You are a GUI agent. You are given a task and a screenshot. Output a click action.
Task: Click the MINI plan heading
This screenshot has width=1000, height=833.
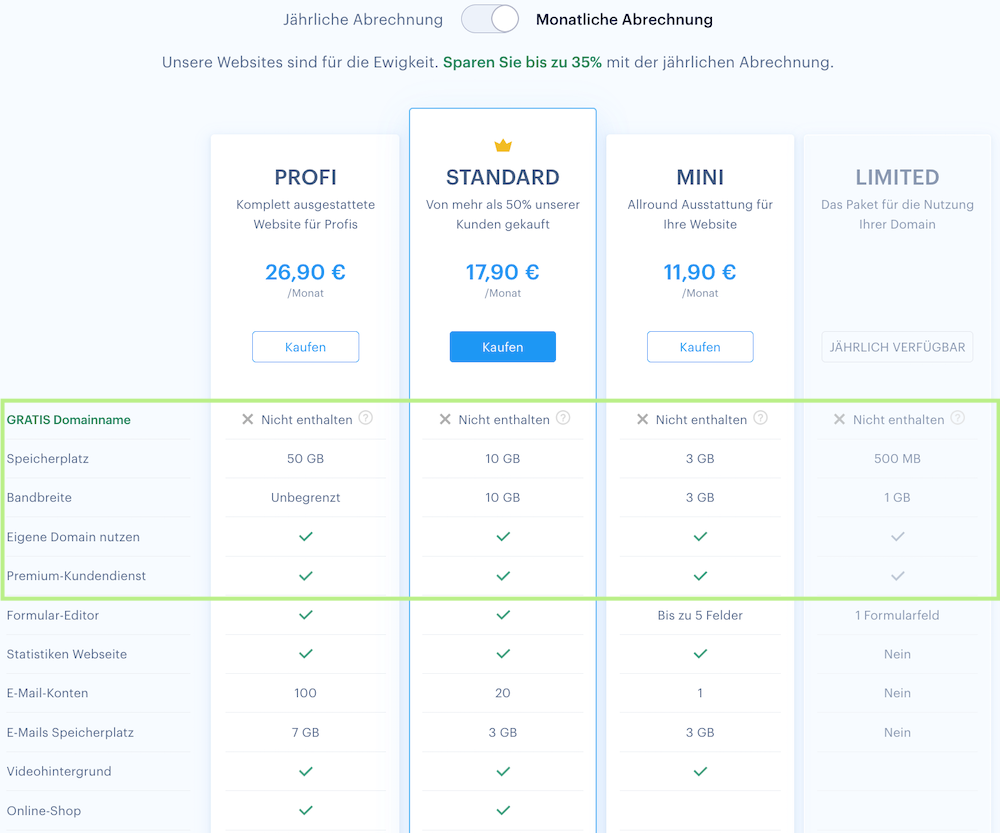tap(700, 177)
